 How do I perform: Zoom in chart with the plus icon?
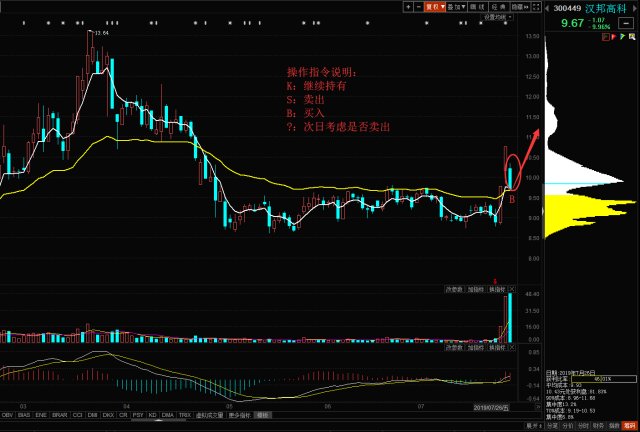tap(408, 7)
